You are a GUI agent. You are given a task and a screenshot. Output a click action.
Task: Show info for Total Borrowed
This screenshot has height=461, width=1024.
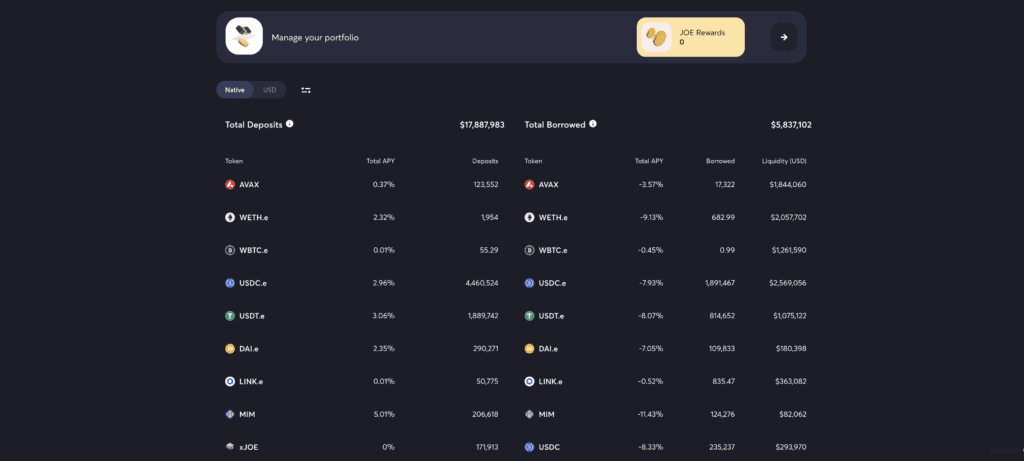(x=593, y=123)
